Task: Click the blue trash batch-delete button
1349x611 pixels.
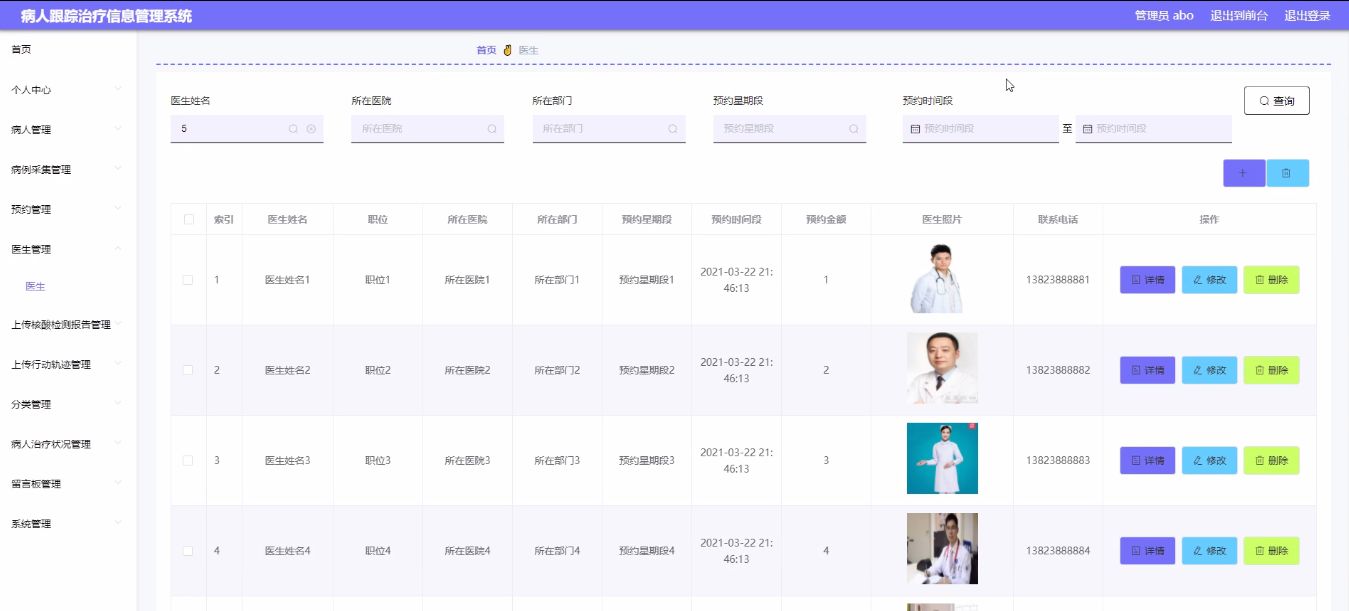Action: (1287, 173)
